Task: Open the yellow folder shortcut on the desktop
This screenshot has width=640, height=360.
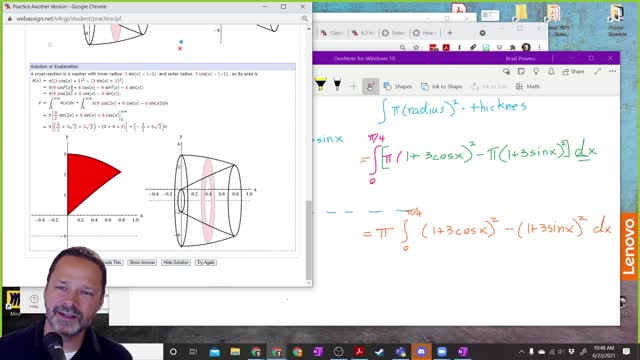Action: click(521, 13)
